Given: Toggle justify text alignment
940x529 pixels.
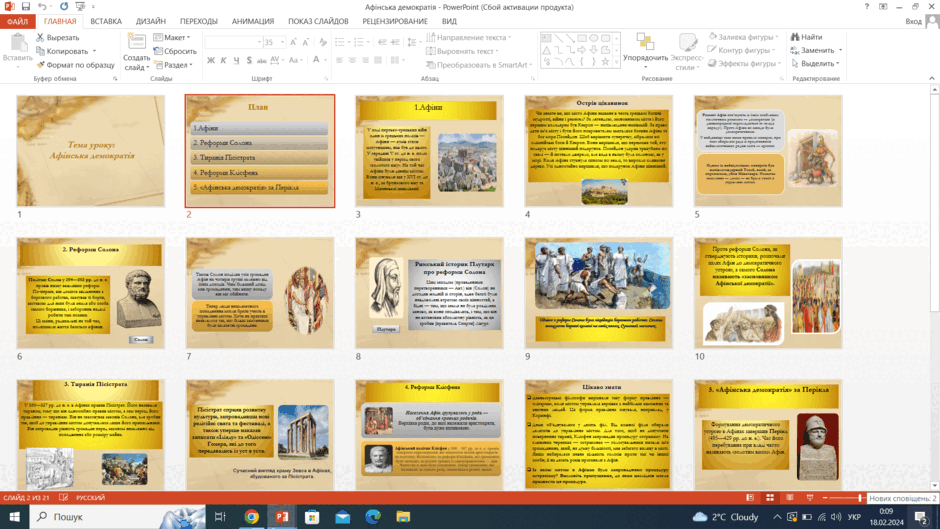Looking at the screenshot, I should click(x=378, y=60).
